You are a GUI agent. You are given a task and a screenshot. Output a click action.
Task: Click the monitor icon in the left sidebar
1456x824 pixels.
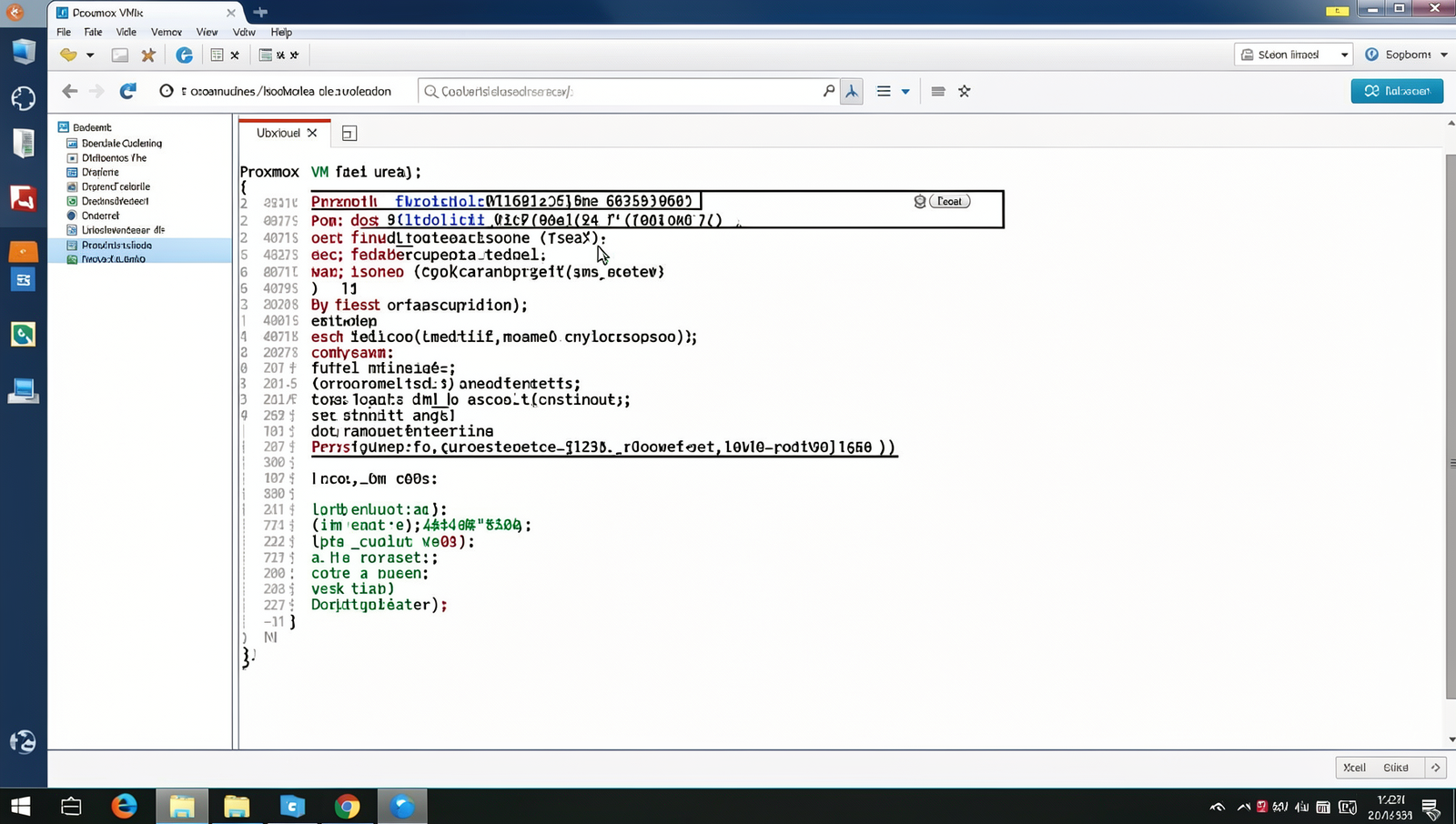pos(24,390)
